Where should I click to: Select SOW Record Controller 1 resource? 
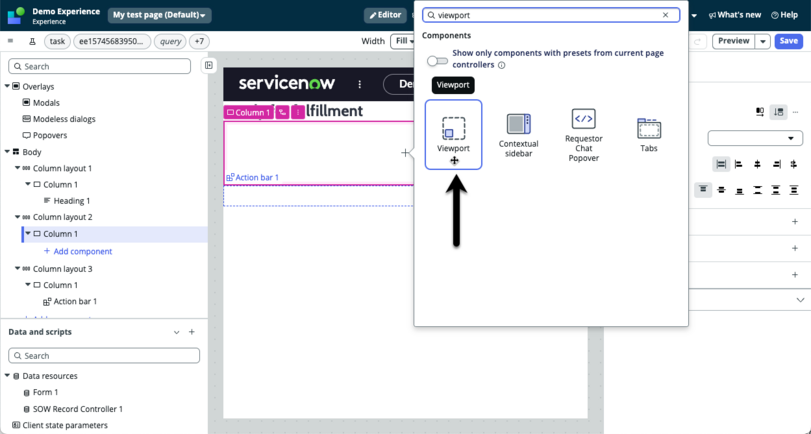click(x=78, y=409)
